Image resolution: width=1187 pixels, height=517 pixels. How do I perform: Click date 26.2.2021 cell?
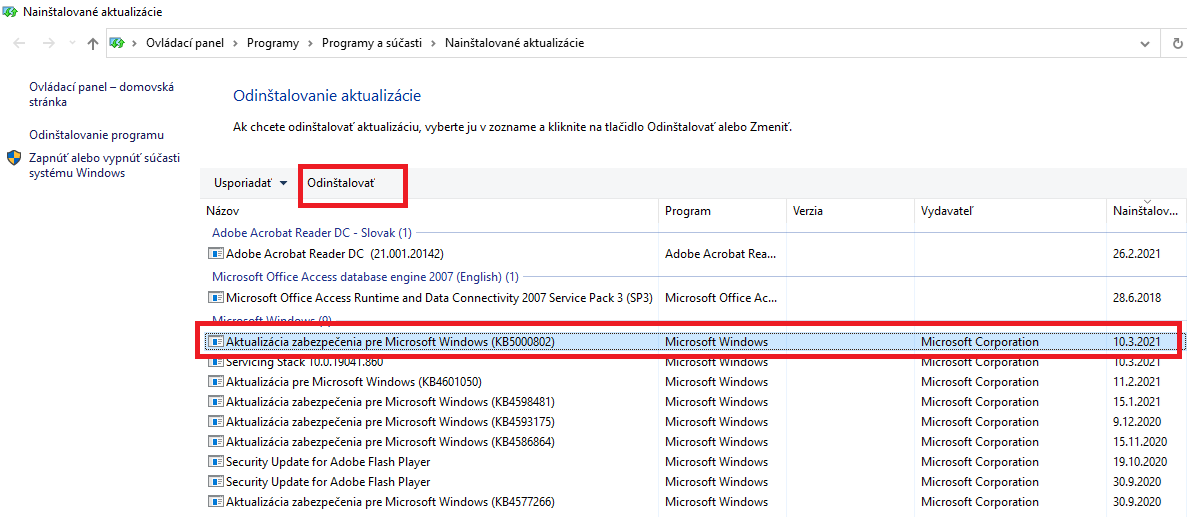tap(1136, 254)
